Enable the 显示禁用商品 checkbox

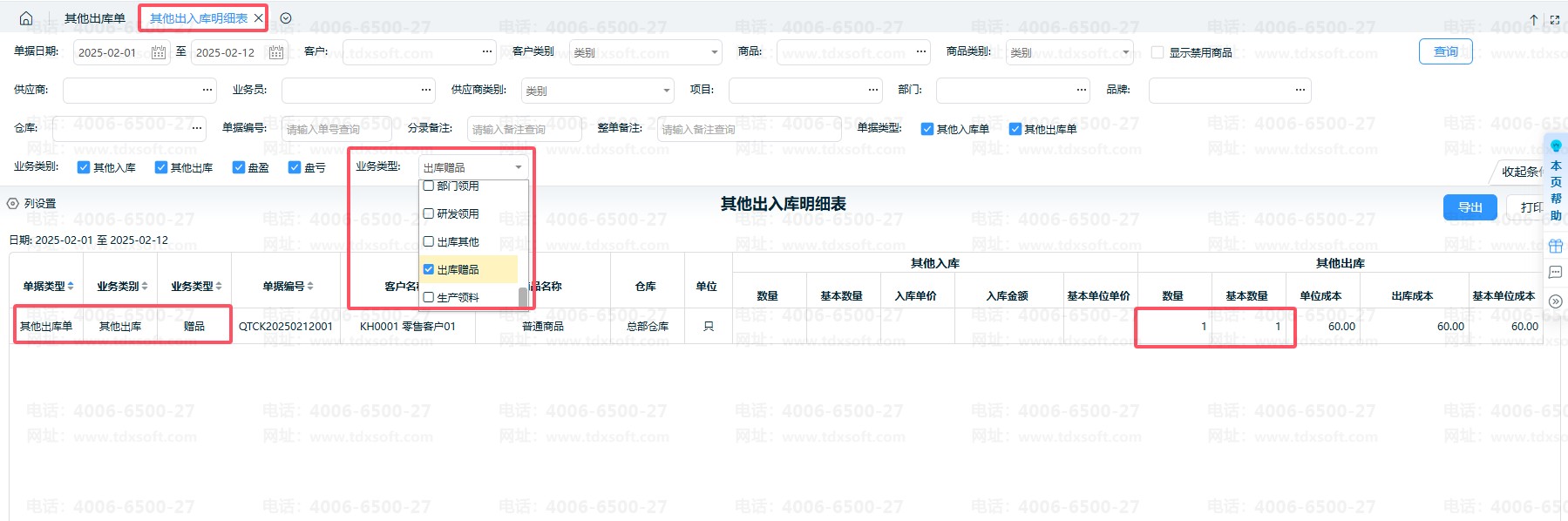[x=1157, y=52]
